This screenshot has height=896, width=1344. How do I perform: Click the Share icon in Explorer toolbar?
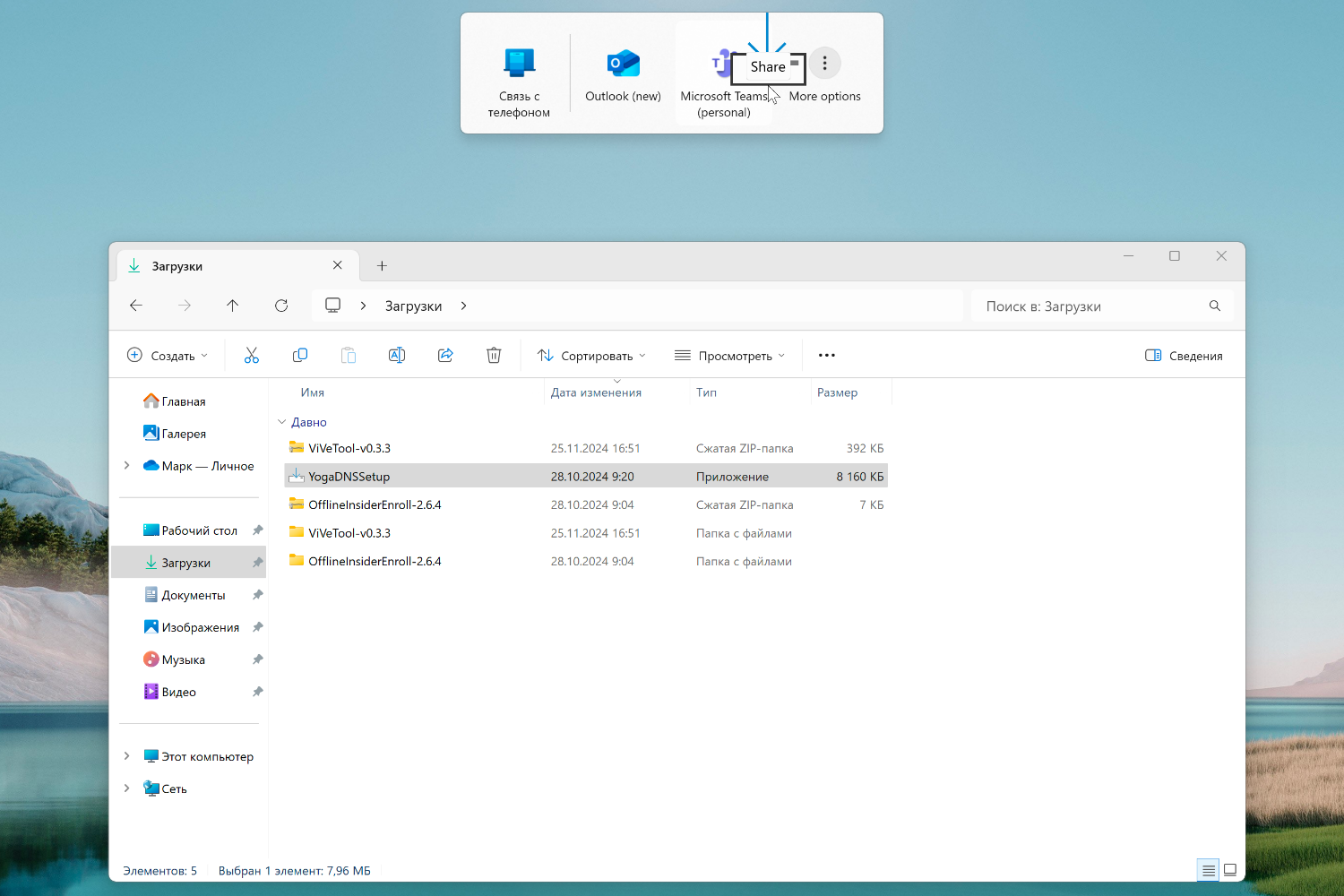445,356
